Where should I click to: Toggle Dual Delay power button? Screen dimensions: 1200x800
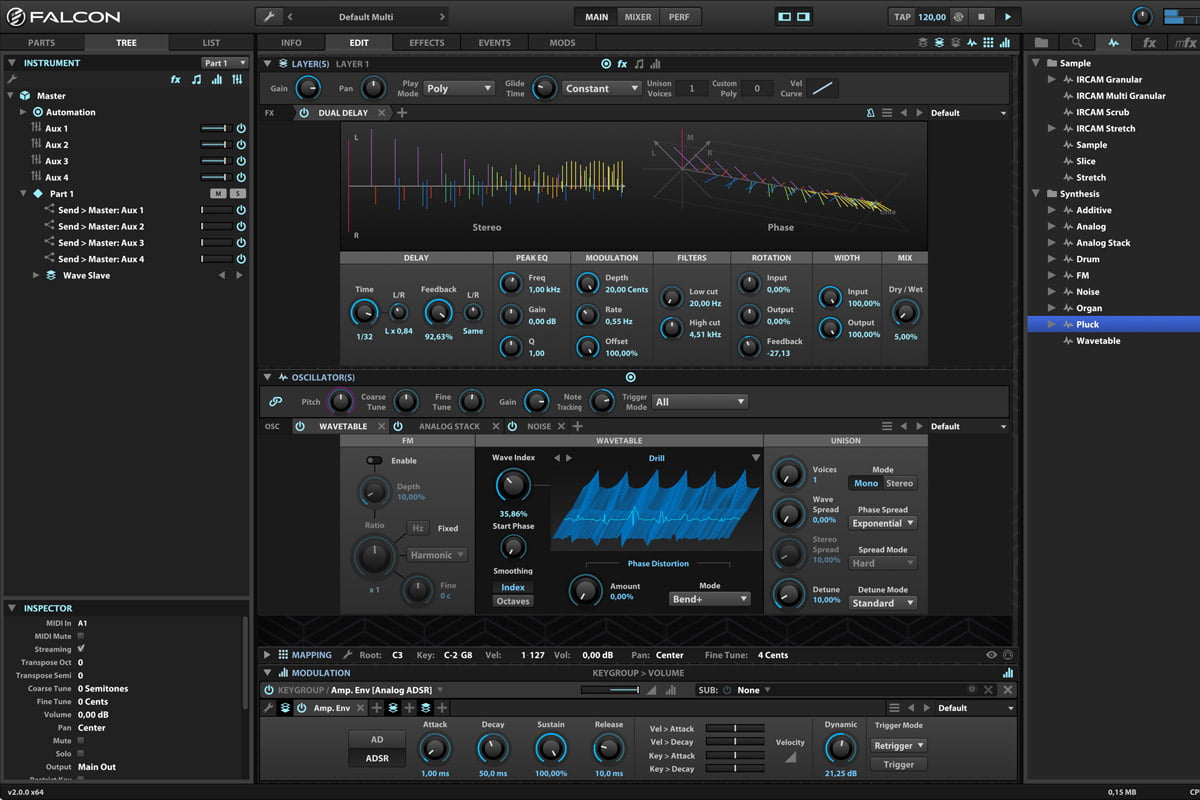pyautogui.click(x=304, y=113)
